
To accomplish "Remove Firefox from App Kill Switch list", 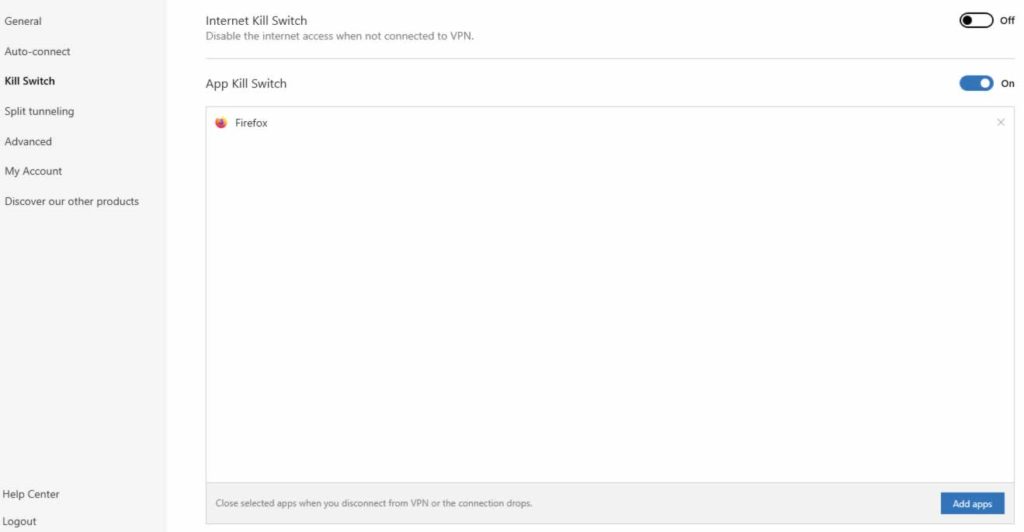I will point(1000,122).
